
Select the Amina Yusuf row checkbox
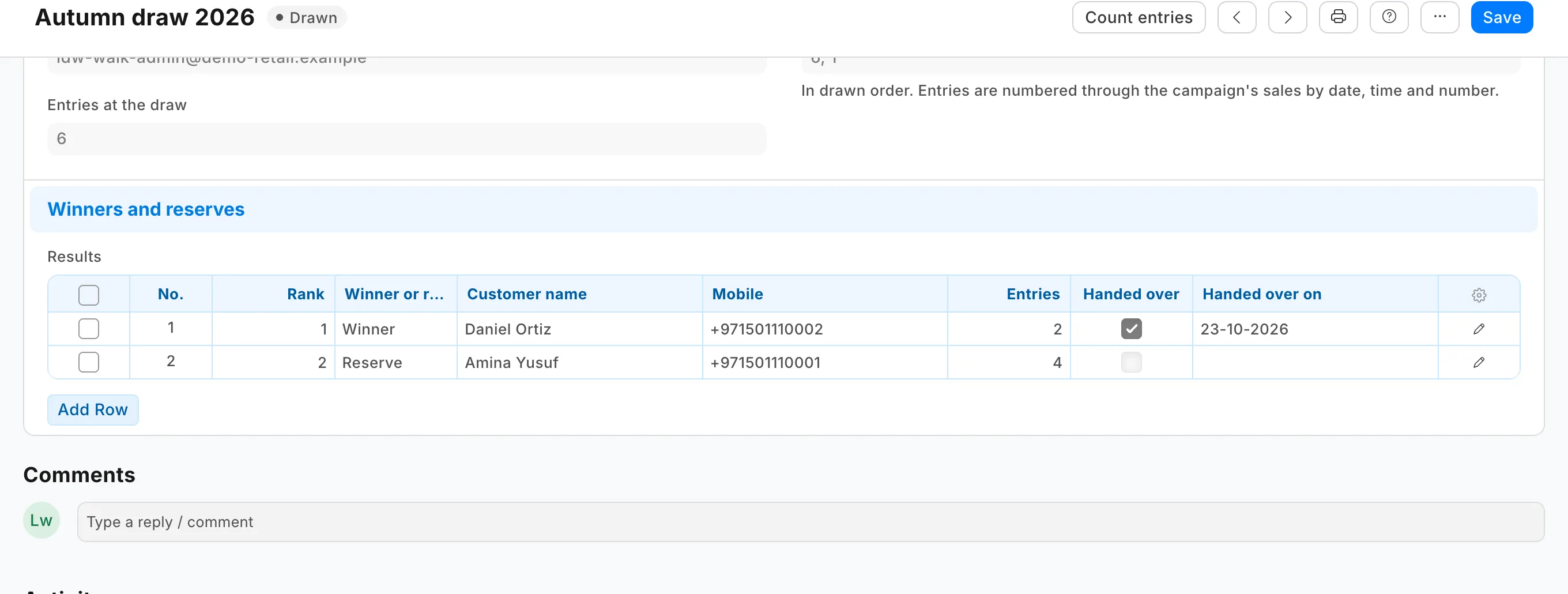[x=89, y=363]
